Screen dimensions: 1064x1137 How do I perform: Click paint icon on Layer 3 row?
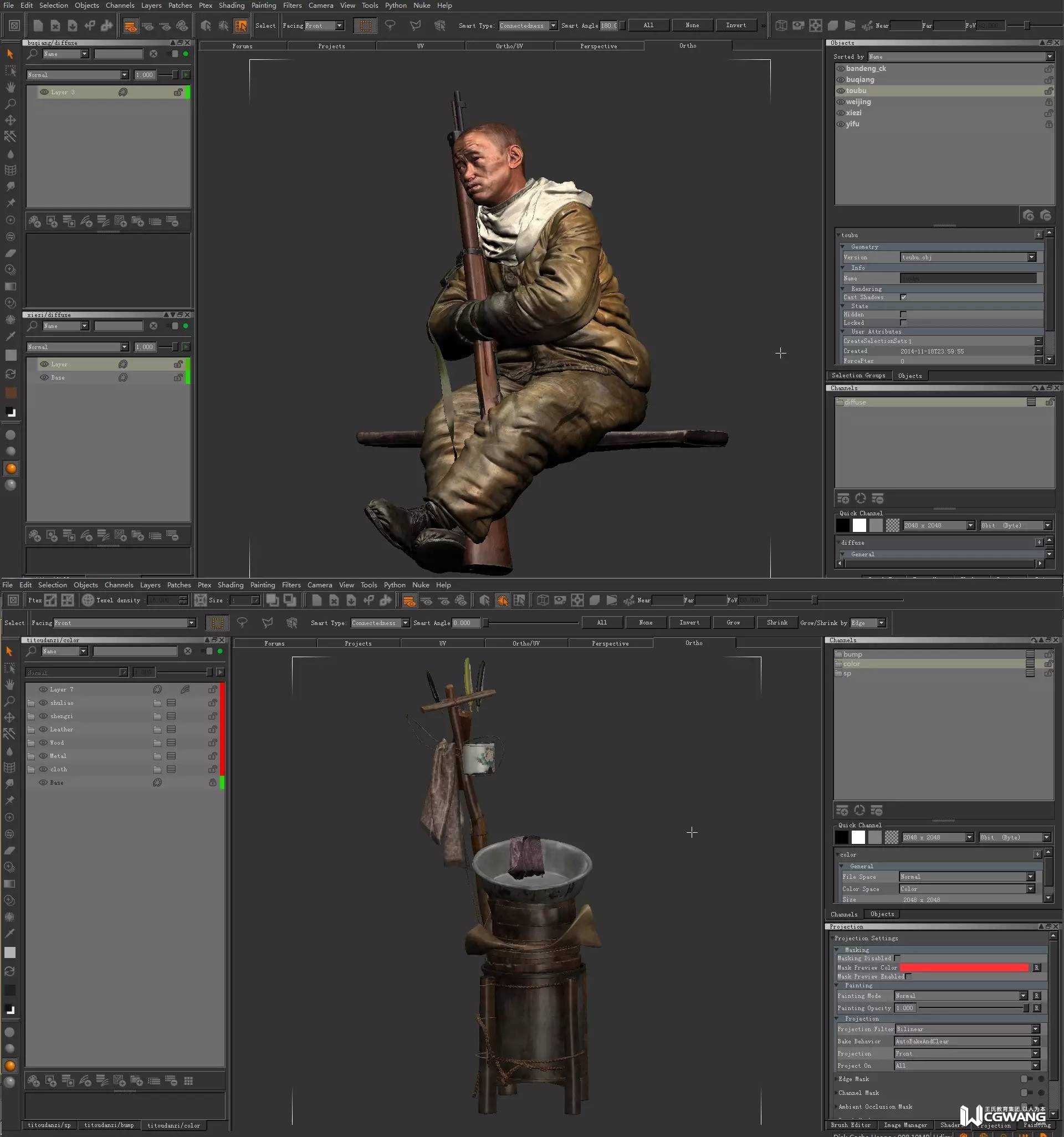coord(123,92)
